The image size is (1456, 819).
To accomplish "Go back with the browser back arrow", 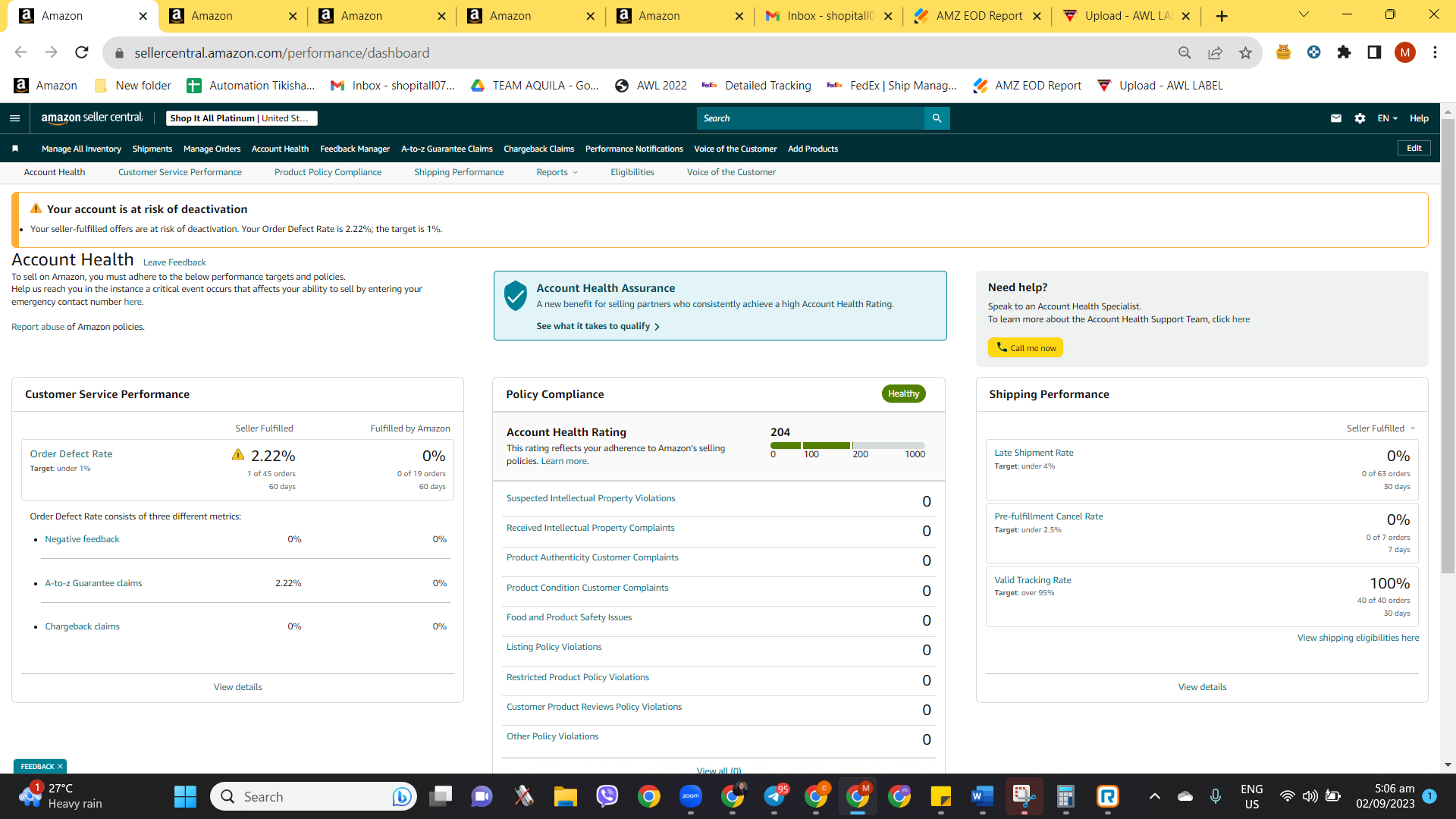I will [20, 52].
